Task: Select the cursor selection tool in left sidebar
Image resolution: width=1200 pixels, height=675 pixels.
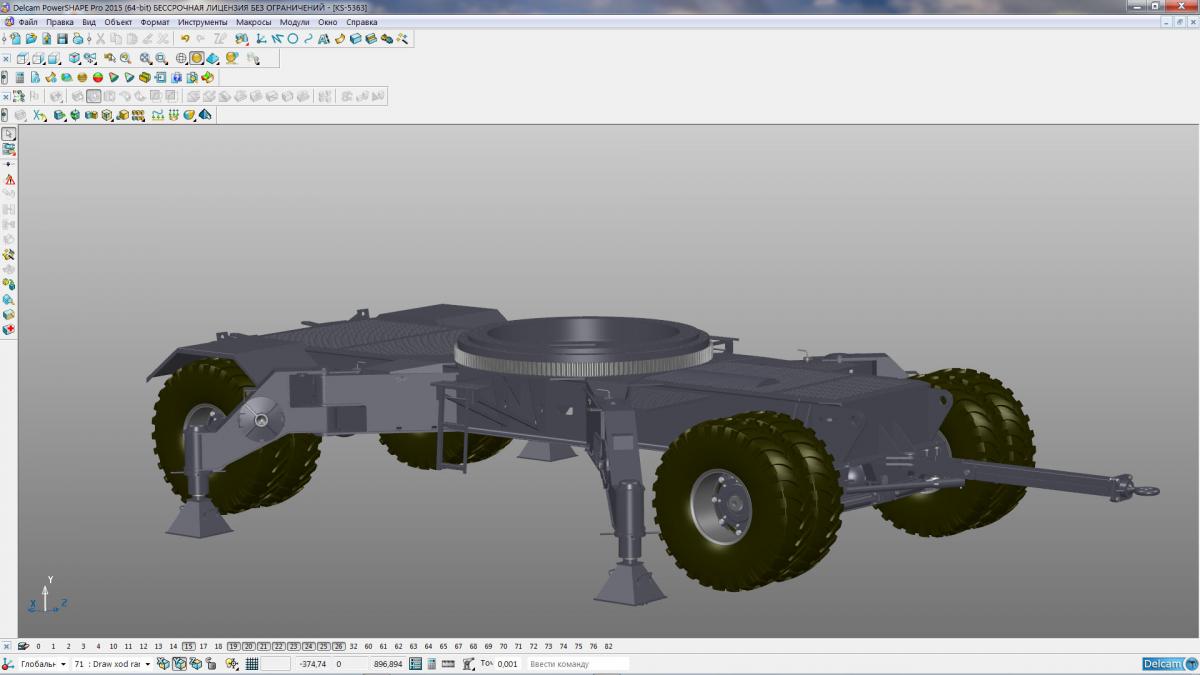Action: 8,134
